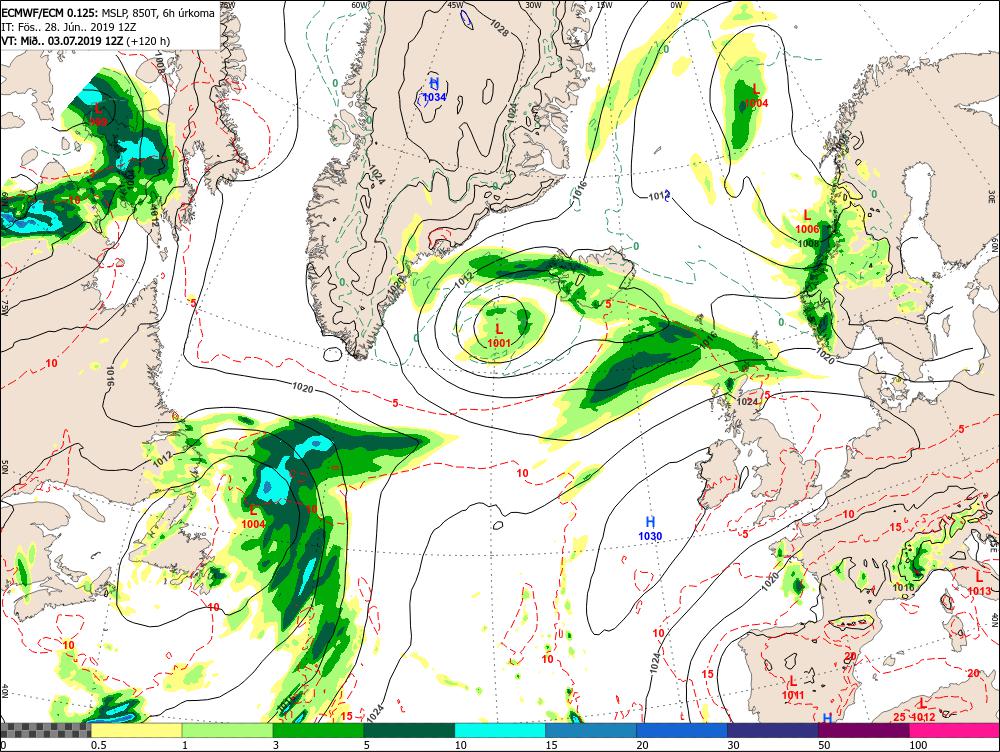Screen dimensions: 1000x752
Task: Click the L 1012 low over North Africa
Action: coord(923,710)
